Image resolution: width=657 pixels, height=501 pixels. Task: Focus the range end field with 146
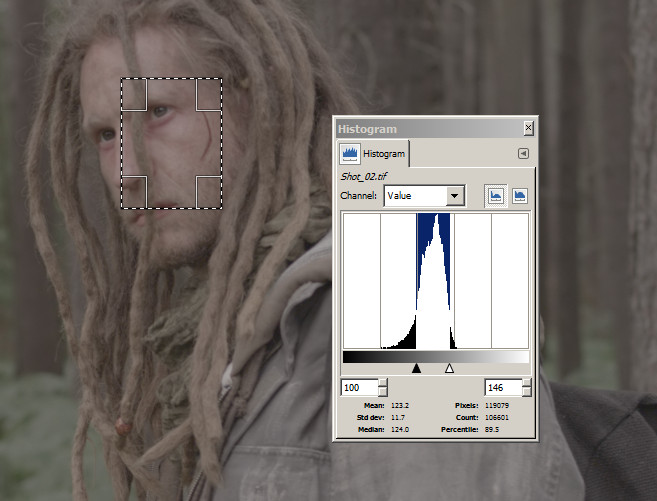[x=502, y=387]
